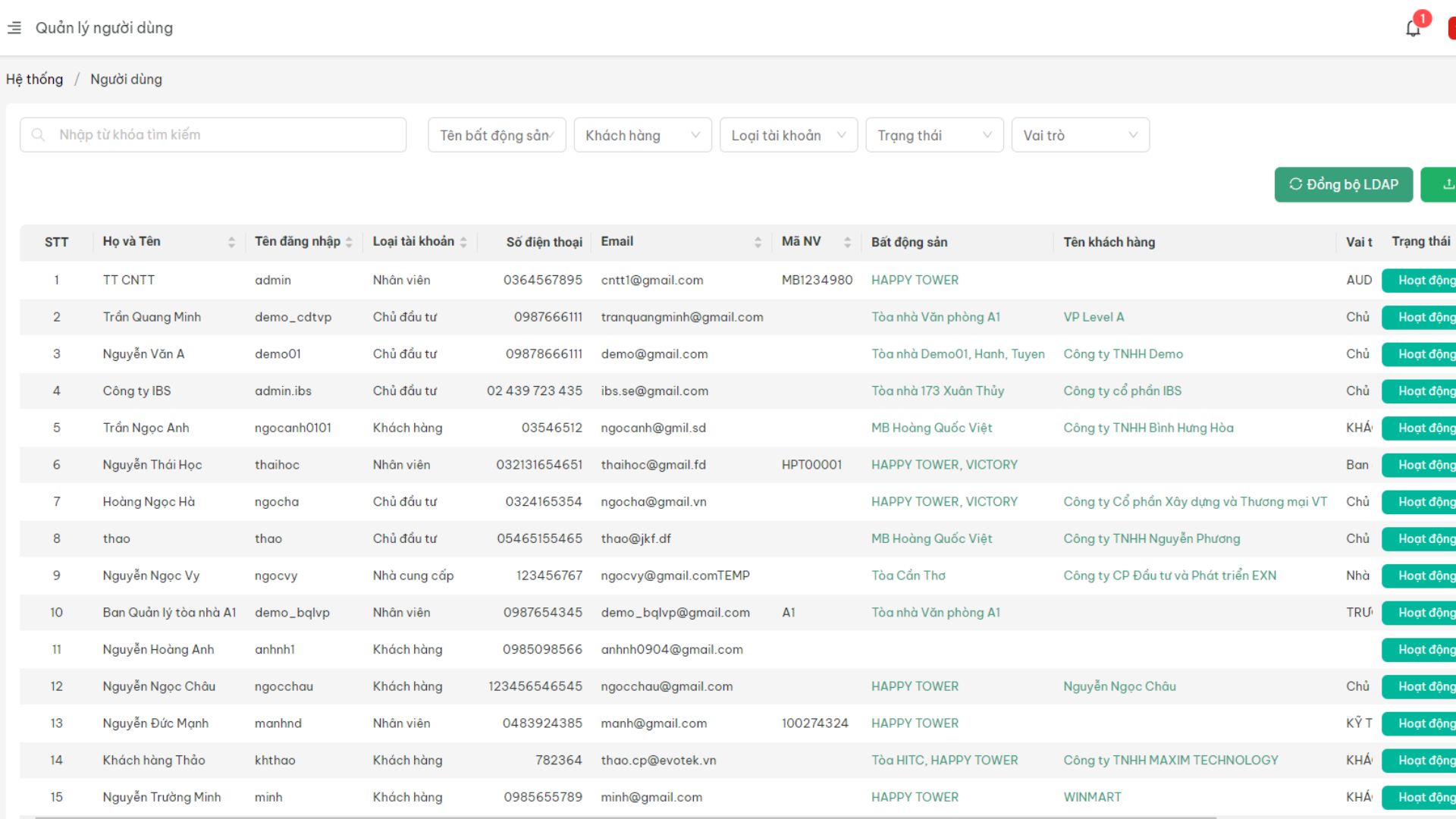
Task: Select phone number 02 439 723 435
Action: coord(535,391)
